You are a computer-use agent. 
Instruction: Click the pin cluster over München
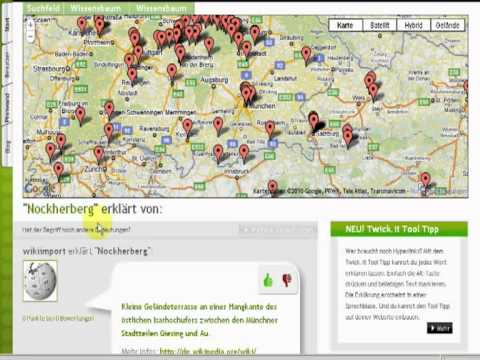tap(248, 94)
